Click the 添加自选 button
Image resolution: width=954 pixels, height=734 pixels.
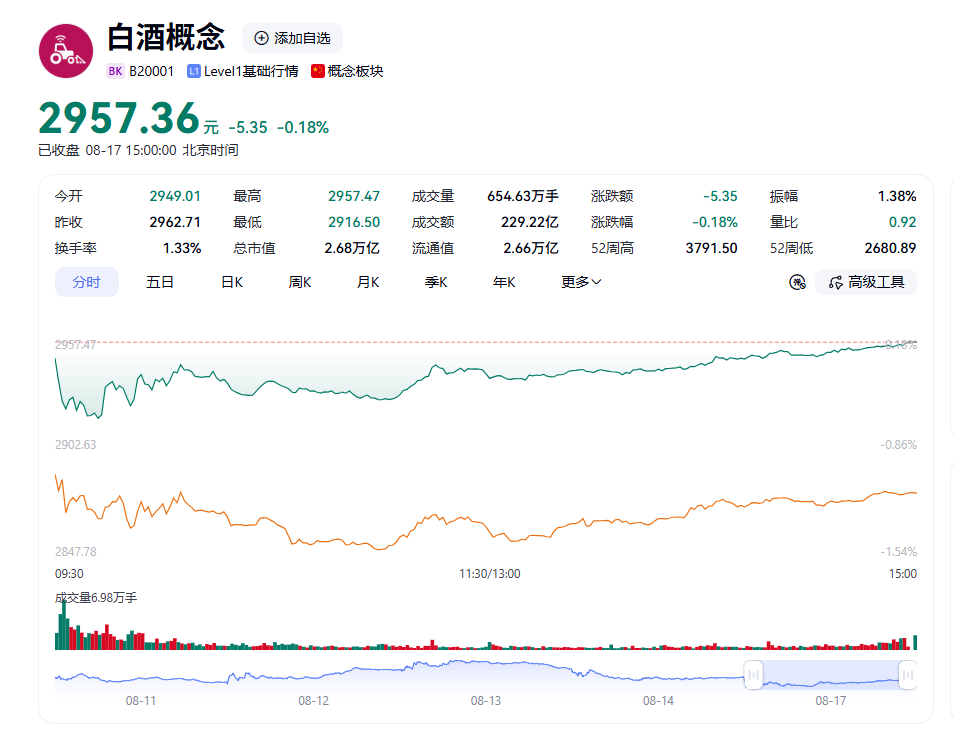pos(293,38)
